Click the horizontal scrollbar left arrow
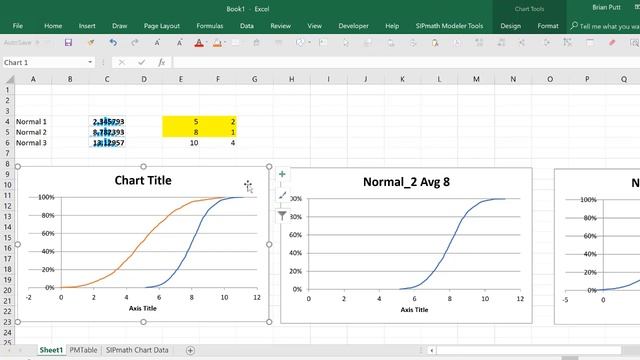 [432, 350]
